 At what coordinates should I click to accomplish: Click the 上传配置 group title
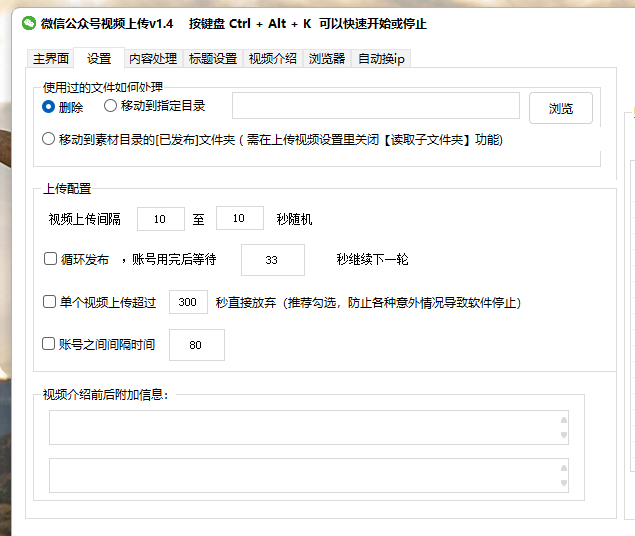click(67, 189)
